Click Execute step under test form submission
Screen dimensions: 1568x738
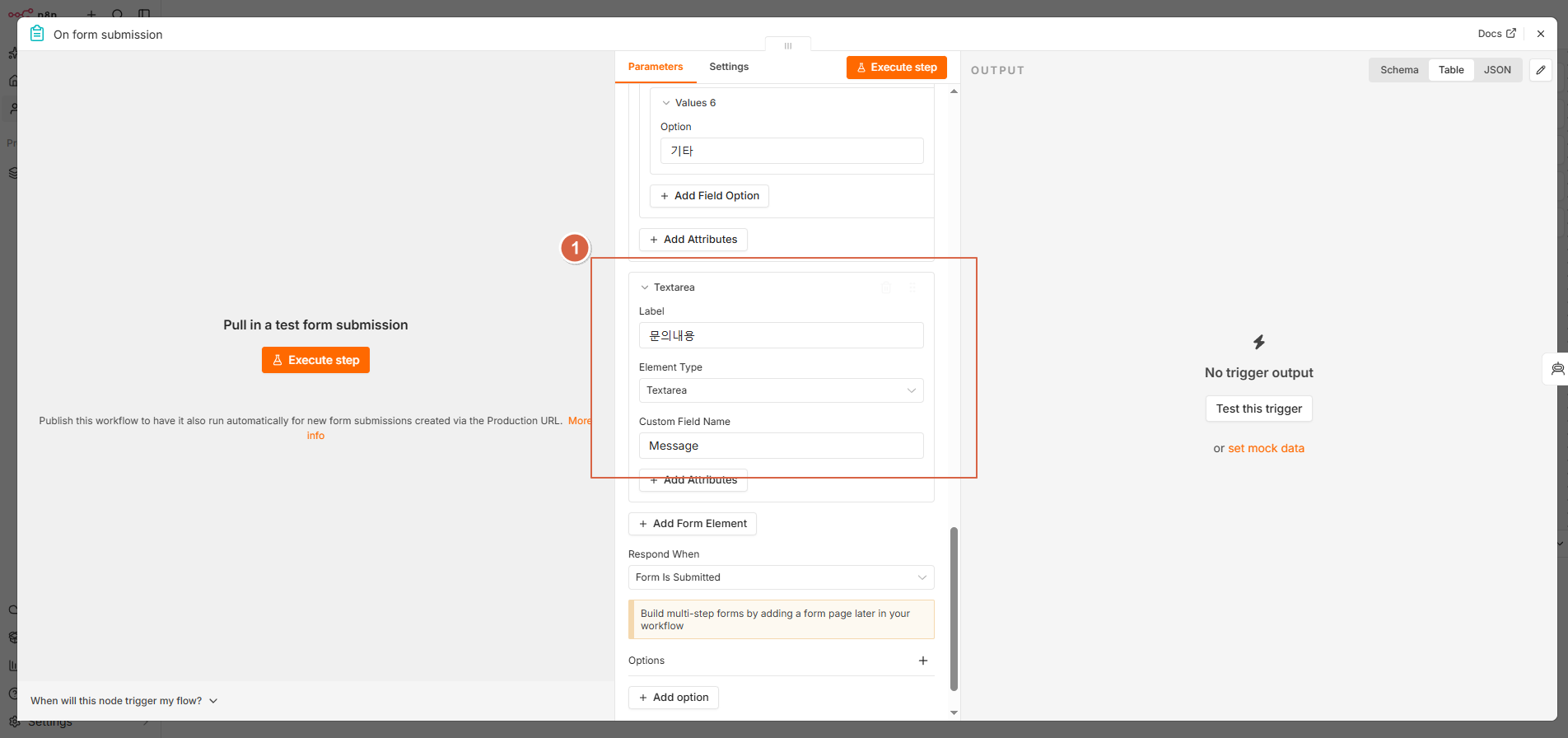coord(315,360)
